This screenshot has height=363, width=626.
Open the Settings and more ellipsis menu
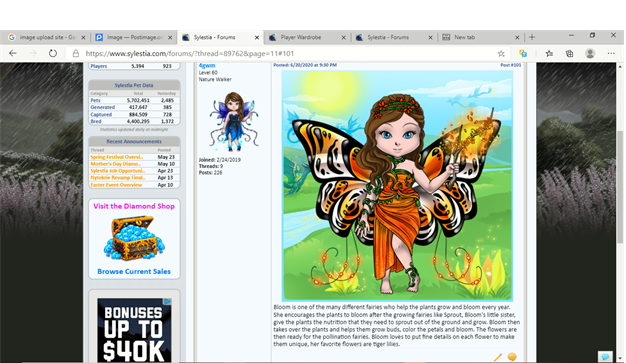(x=611, y=53)
